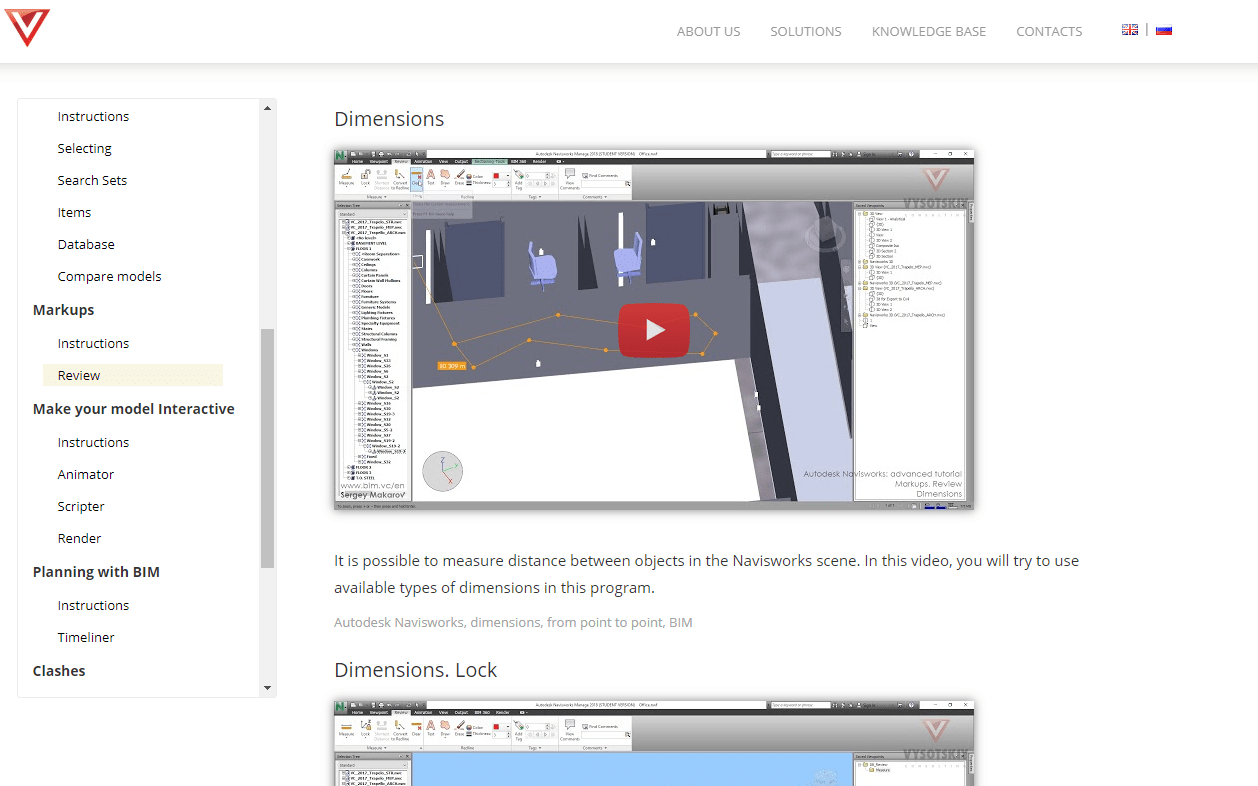Open the Database sidebar link

coord(86,244)
